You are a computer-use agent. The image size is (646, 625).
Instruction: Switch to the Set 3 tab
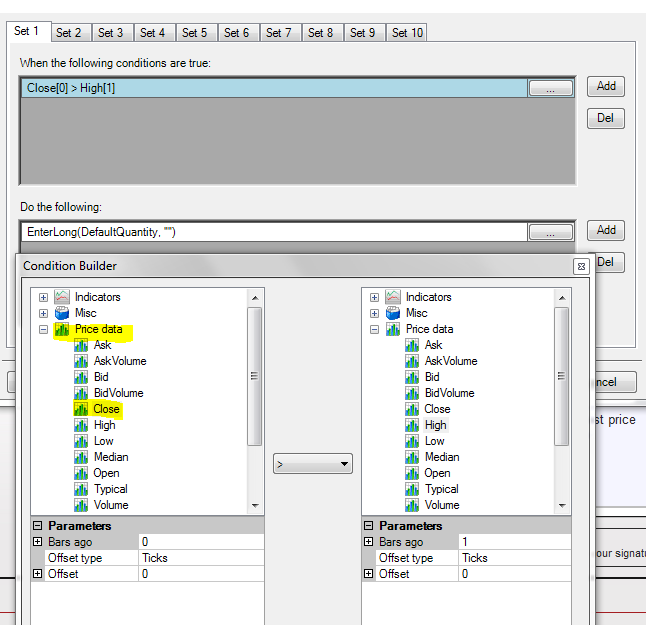[x=111, y=33]
